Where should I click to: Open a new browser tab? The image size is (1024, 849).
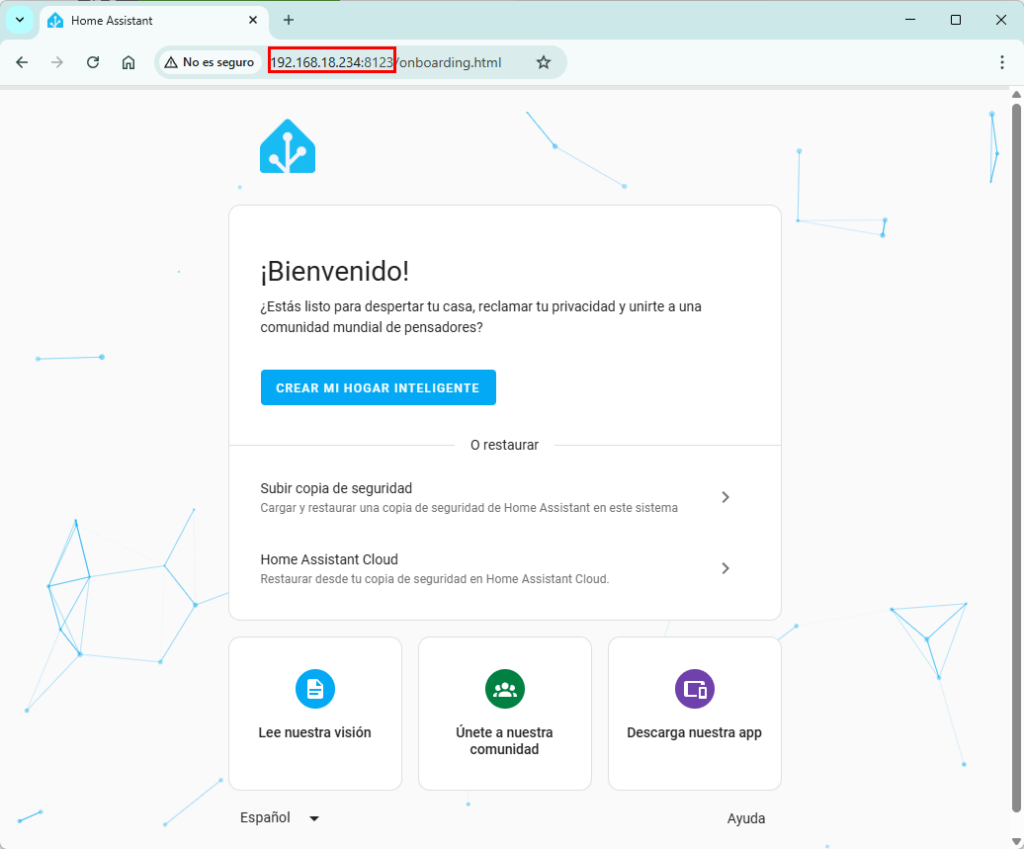[288, 20]
